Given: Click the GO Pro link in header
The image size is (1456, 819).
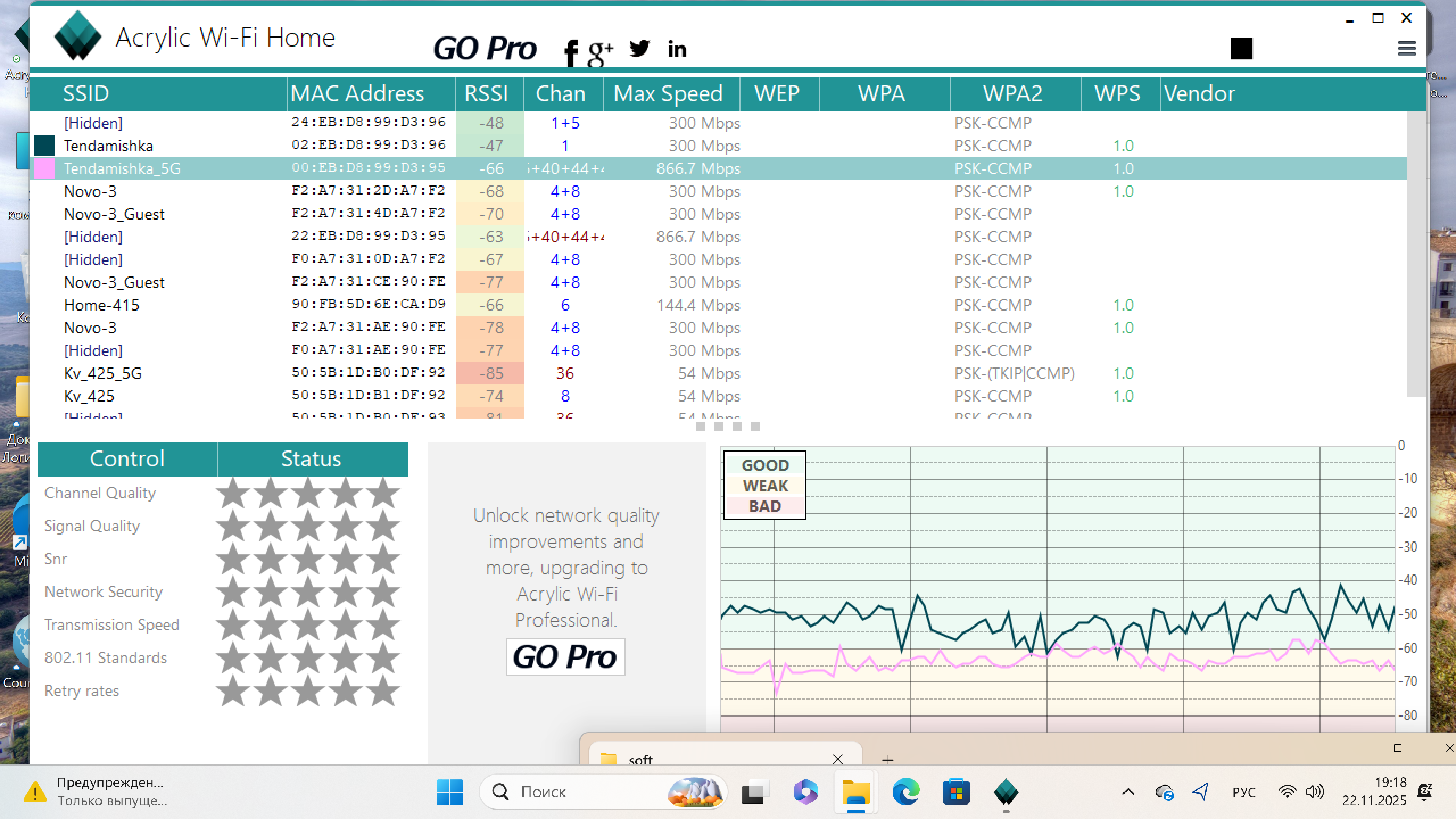Looking at the screenshot, I should pyautogui.click(x=485, y=49).
